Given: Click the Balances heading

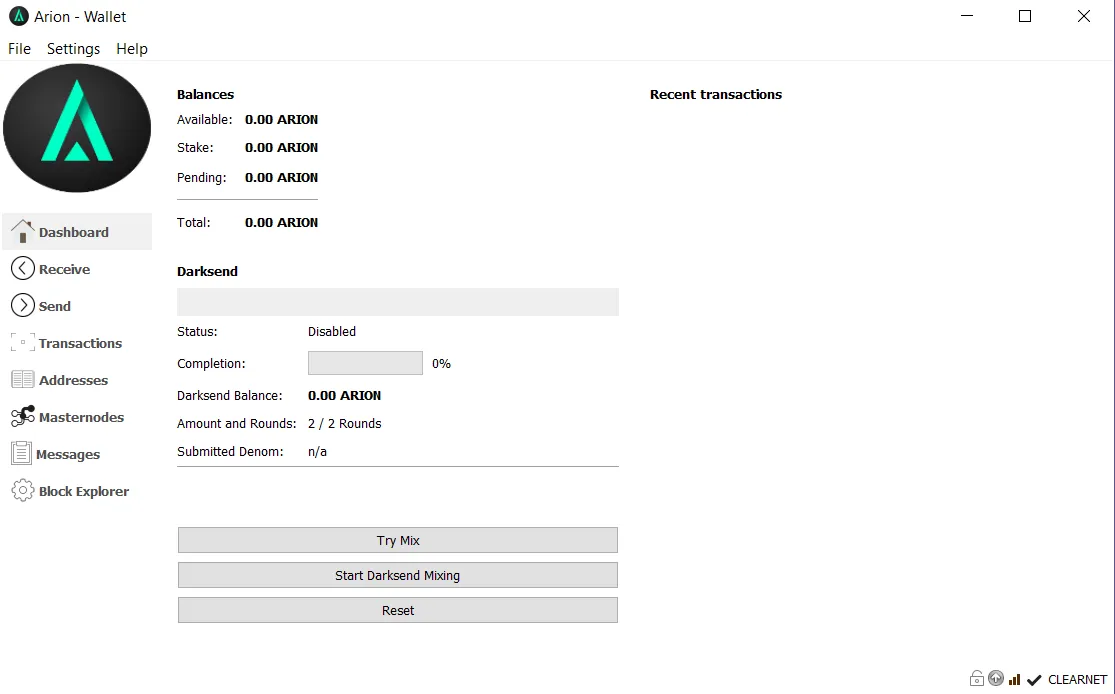Looking at the screenshot, I should (206, 95).
